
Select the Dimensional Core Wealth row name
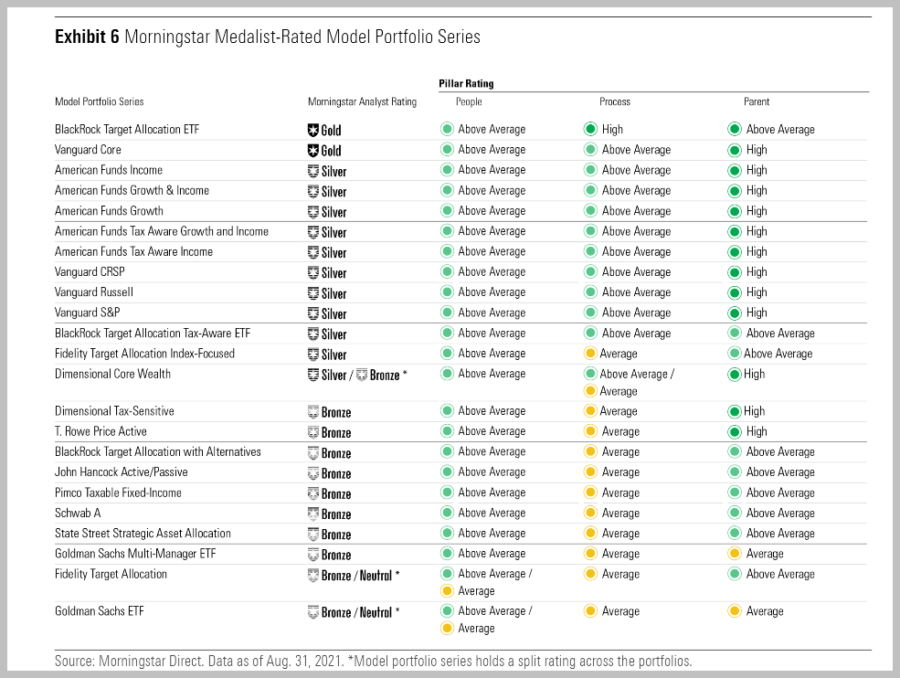pyautogui.click(x=112, y=374)
